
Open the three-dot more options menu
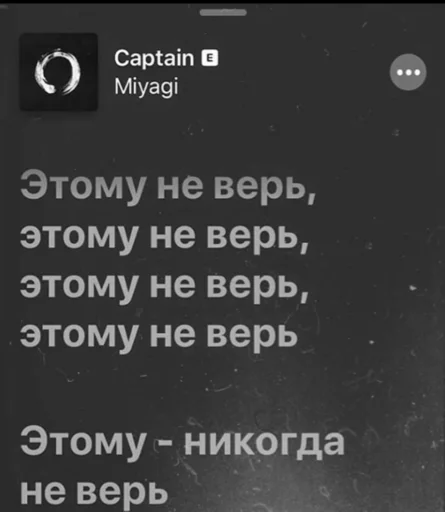pos(408,72)
